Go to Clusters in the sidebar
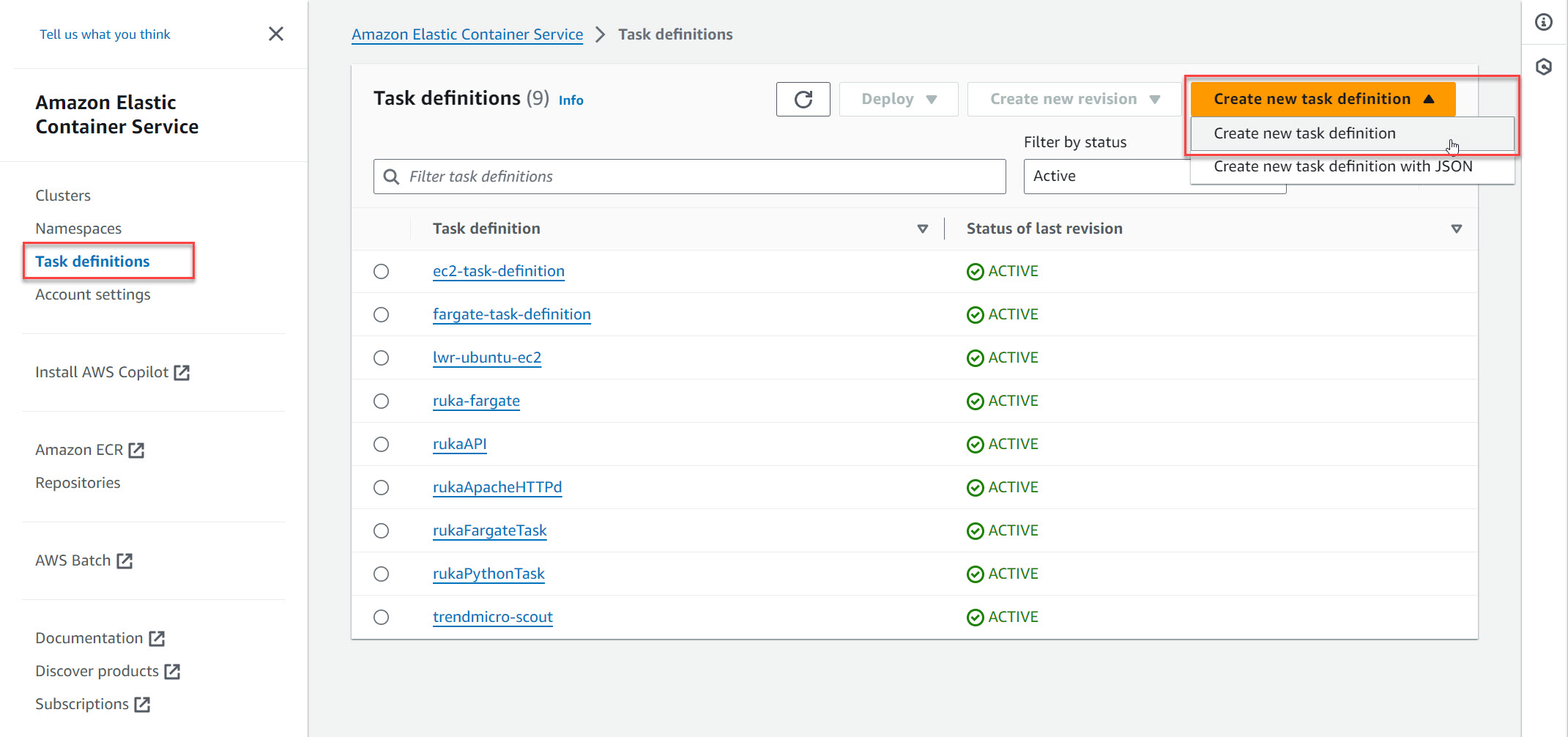Viewport: 1568px width, 737px height. pyautogui.click(x=63, y=196)
